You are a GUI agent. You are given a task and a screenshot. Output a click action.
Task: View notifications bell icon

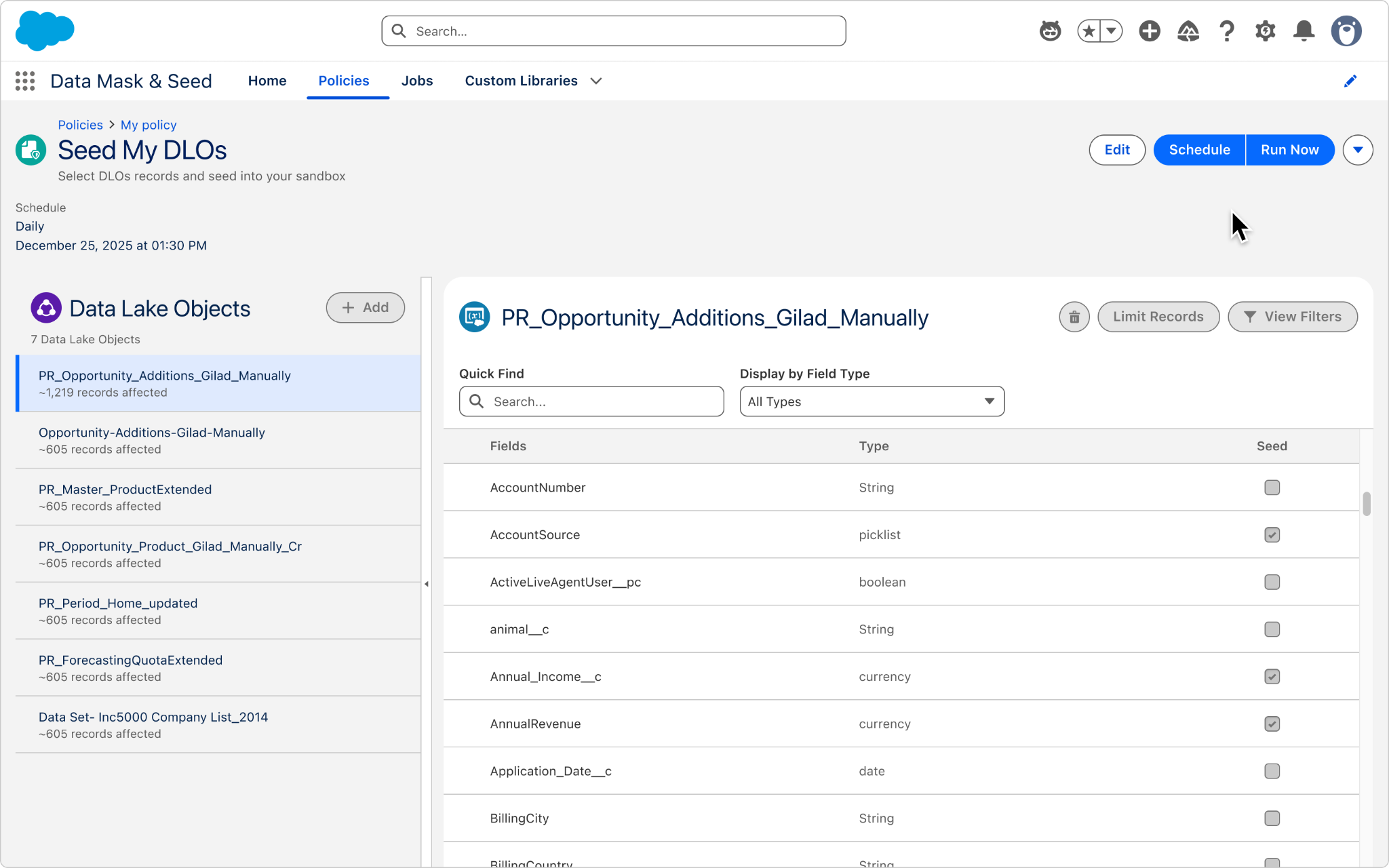[1304, 31]
